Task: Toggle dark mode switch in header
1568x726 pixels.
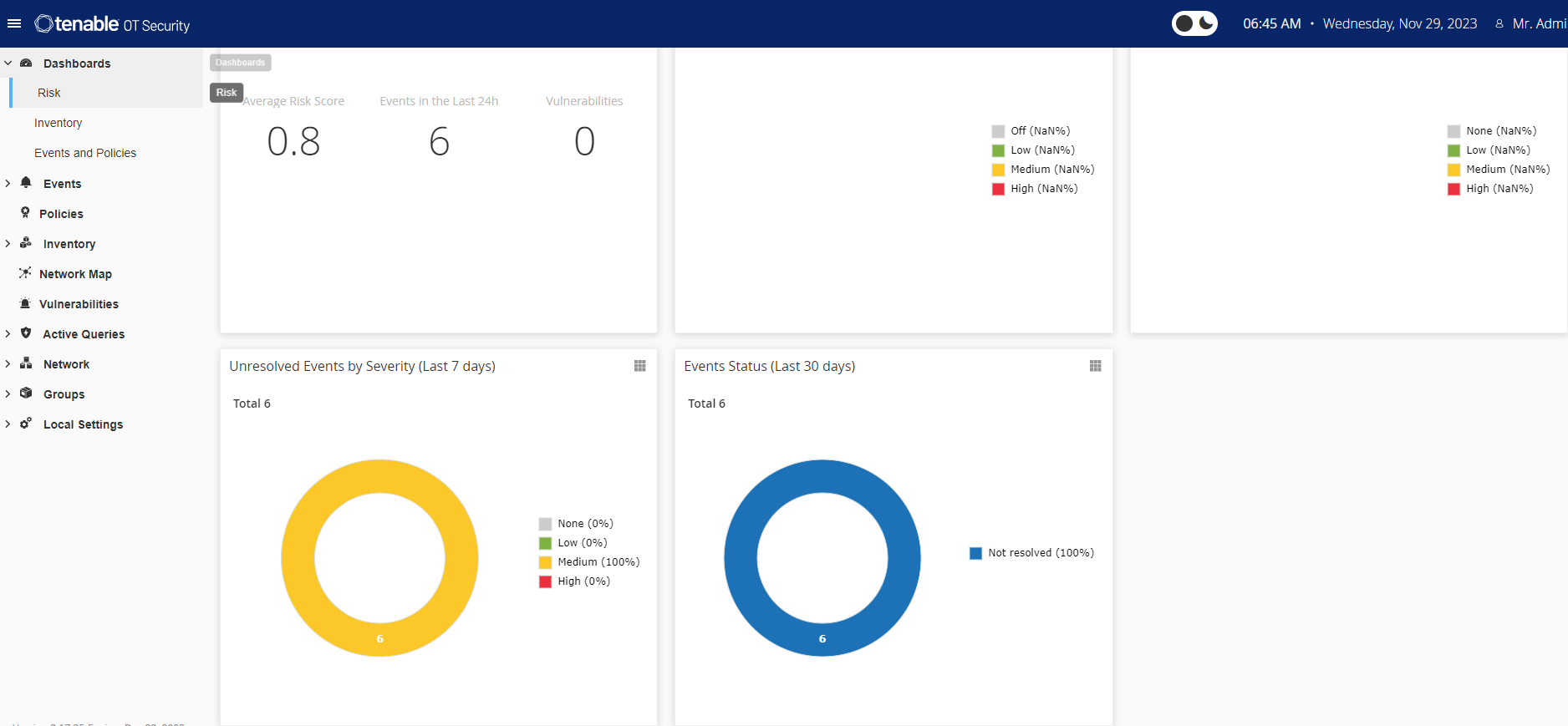Action: click(x=1194, y=23)
